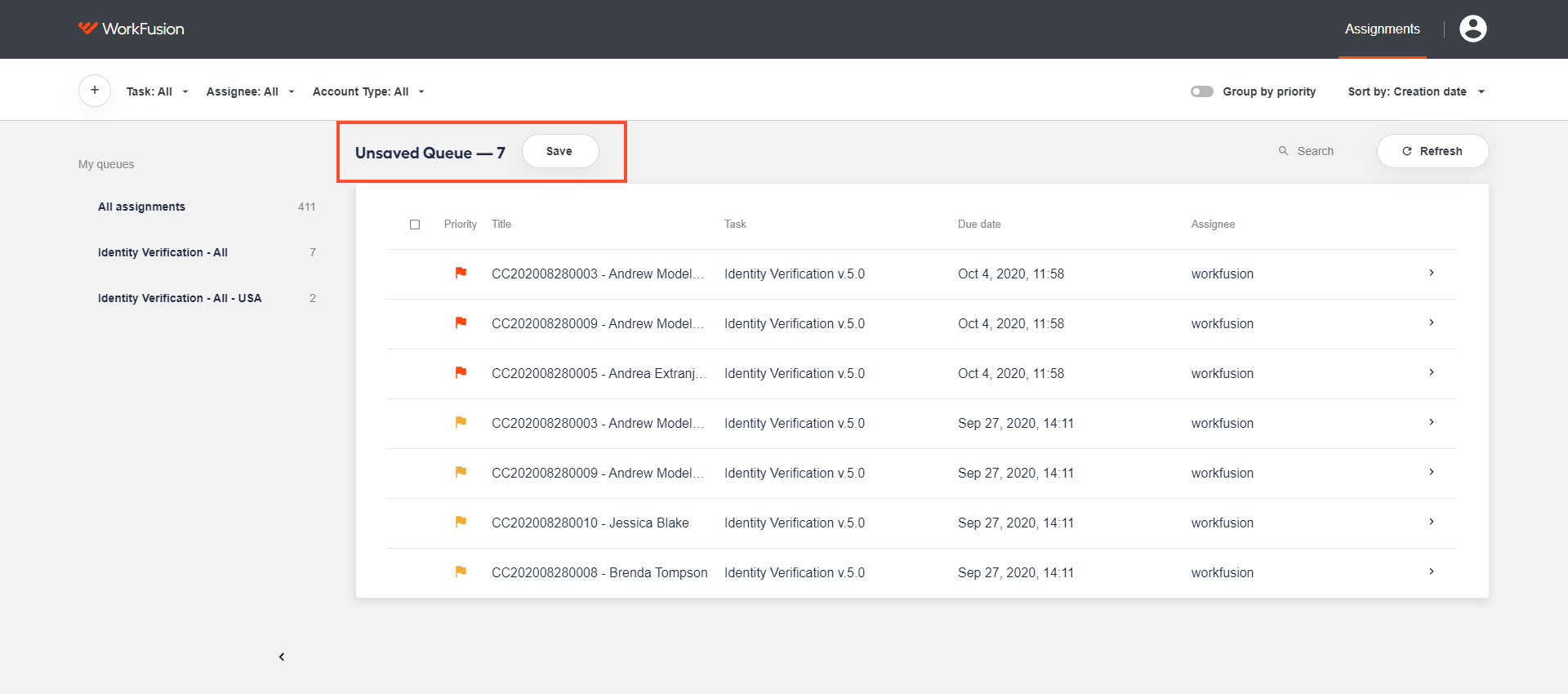Save the unsaved queue

559,151
